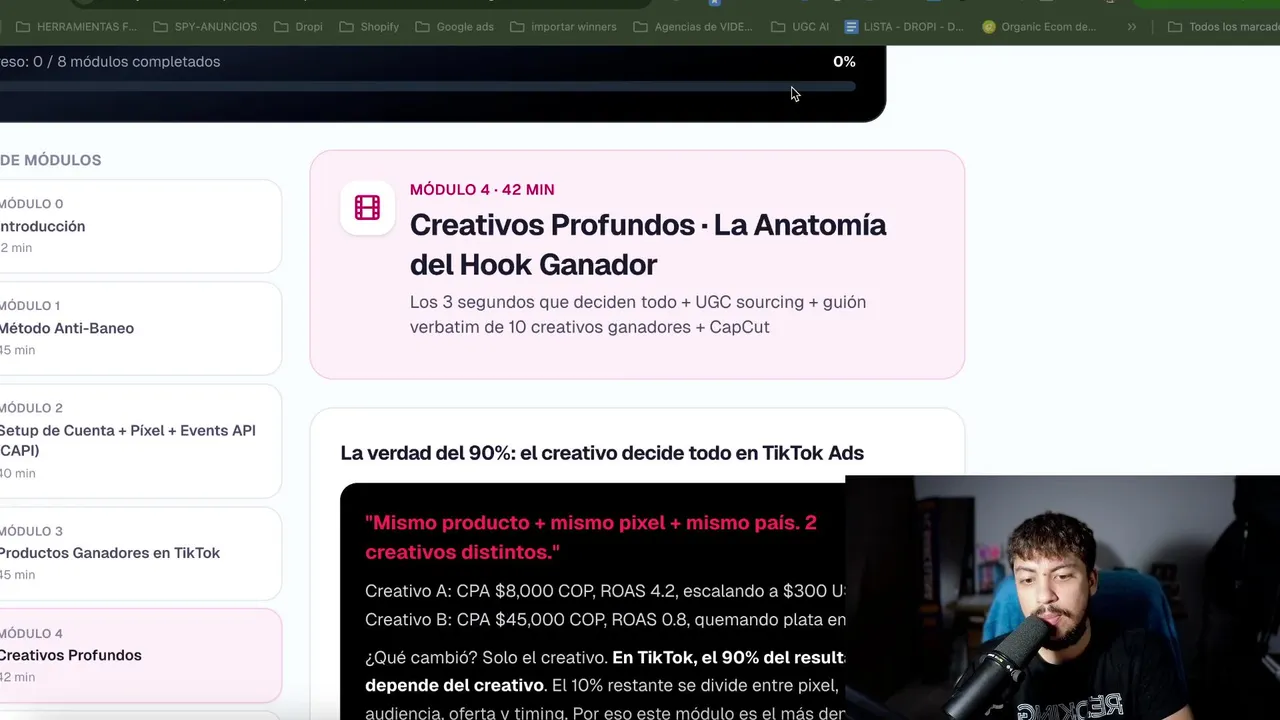1280x720 pixels.
Task: Click the 0% progress label
Action: coord(844,62)
